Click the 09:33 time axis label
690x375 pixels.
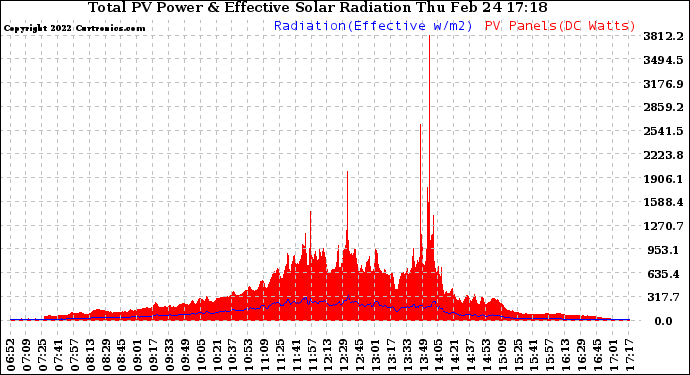(x=169, y=355)
